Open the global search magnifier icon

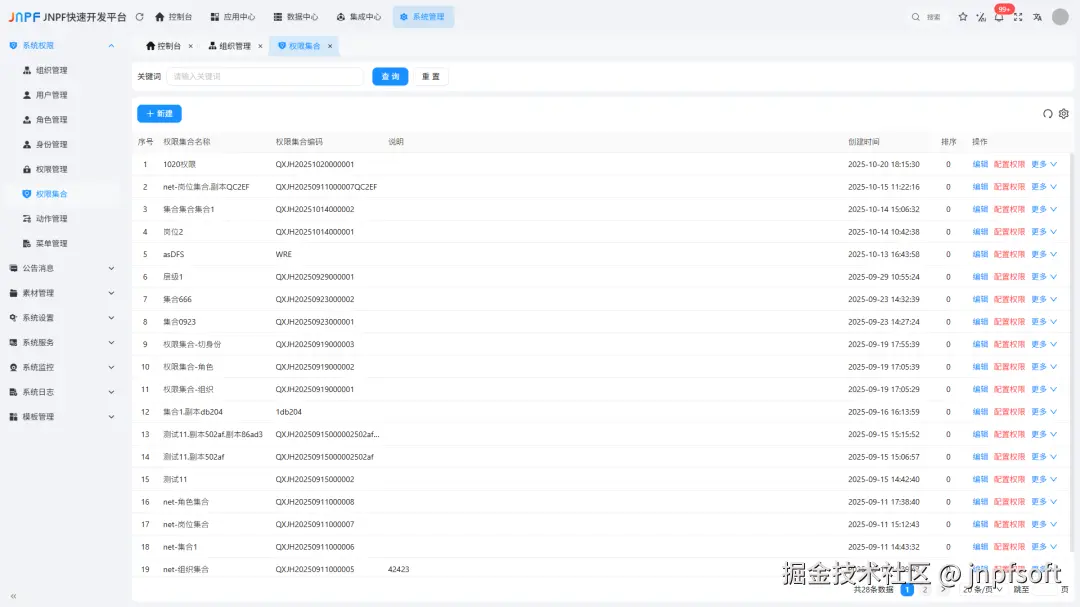click(915, 16)
